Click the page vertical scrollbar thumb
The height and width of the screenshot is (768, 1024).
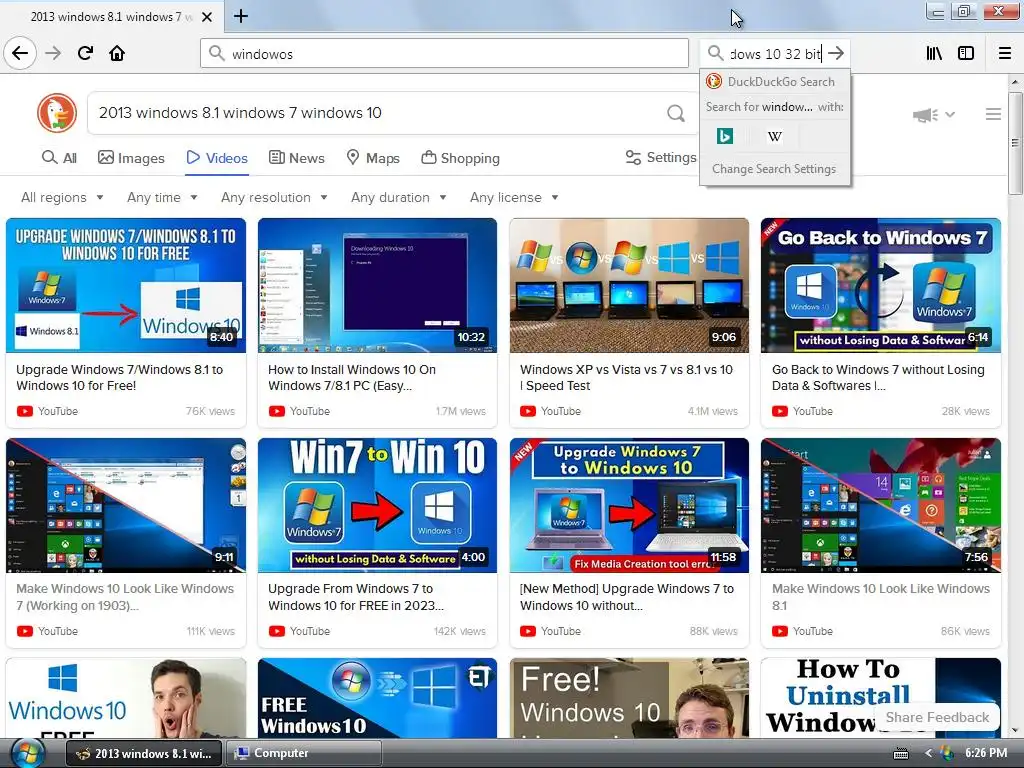[x=1015, y=142]
